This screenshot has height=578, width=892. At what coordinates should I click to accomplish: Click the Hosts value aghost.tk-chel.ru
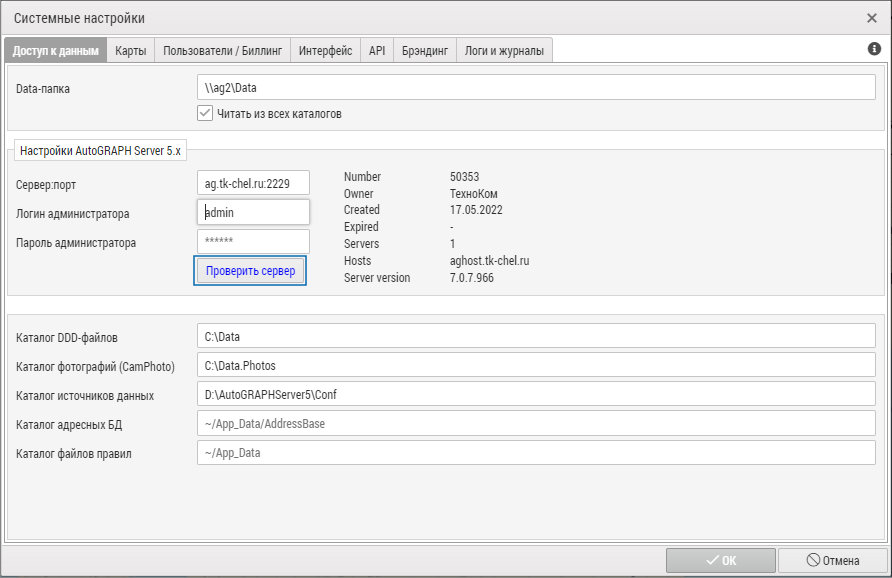(489, 261)
